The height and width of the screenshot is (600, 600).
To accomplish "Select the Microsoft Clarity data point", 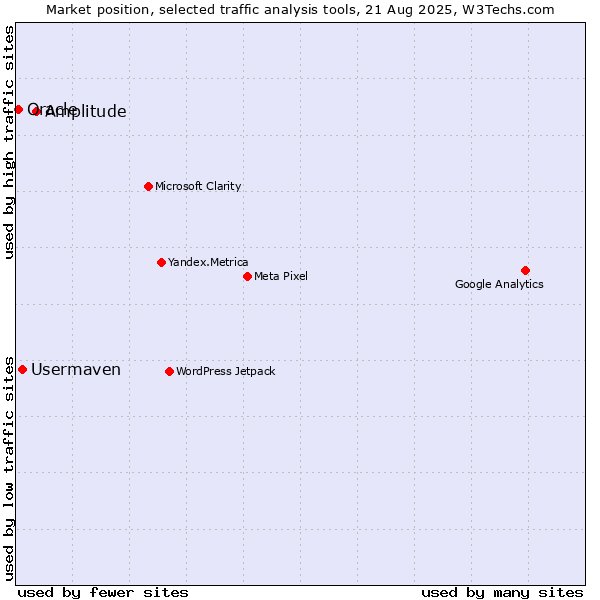I will tap(148, 186).
